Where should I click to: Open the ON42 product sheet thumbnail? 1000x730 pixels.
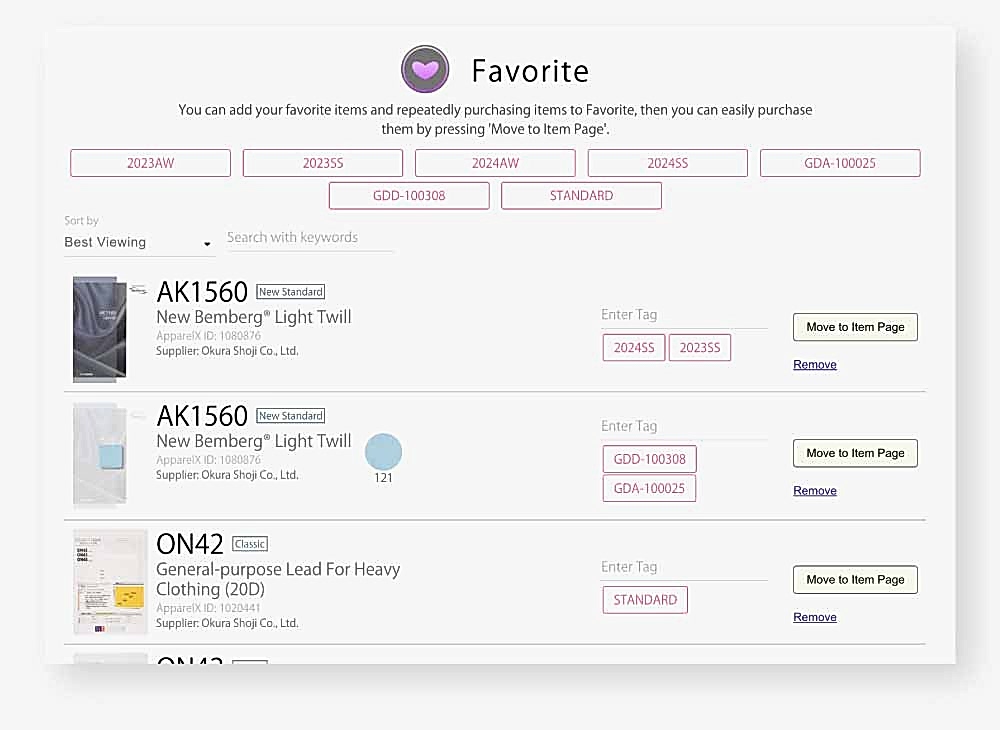[x=110, y=582]
